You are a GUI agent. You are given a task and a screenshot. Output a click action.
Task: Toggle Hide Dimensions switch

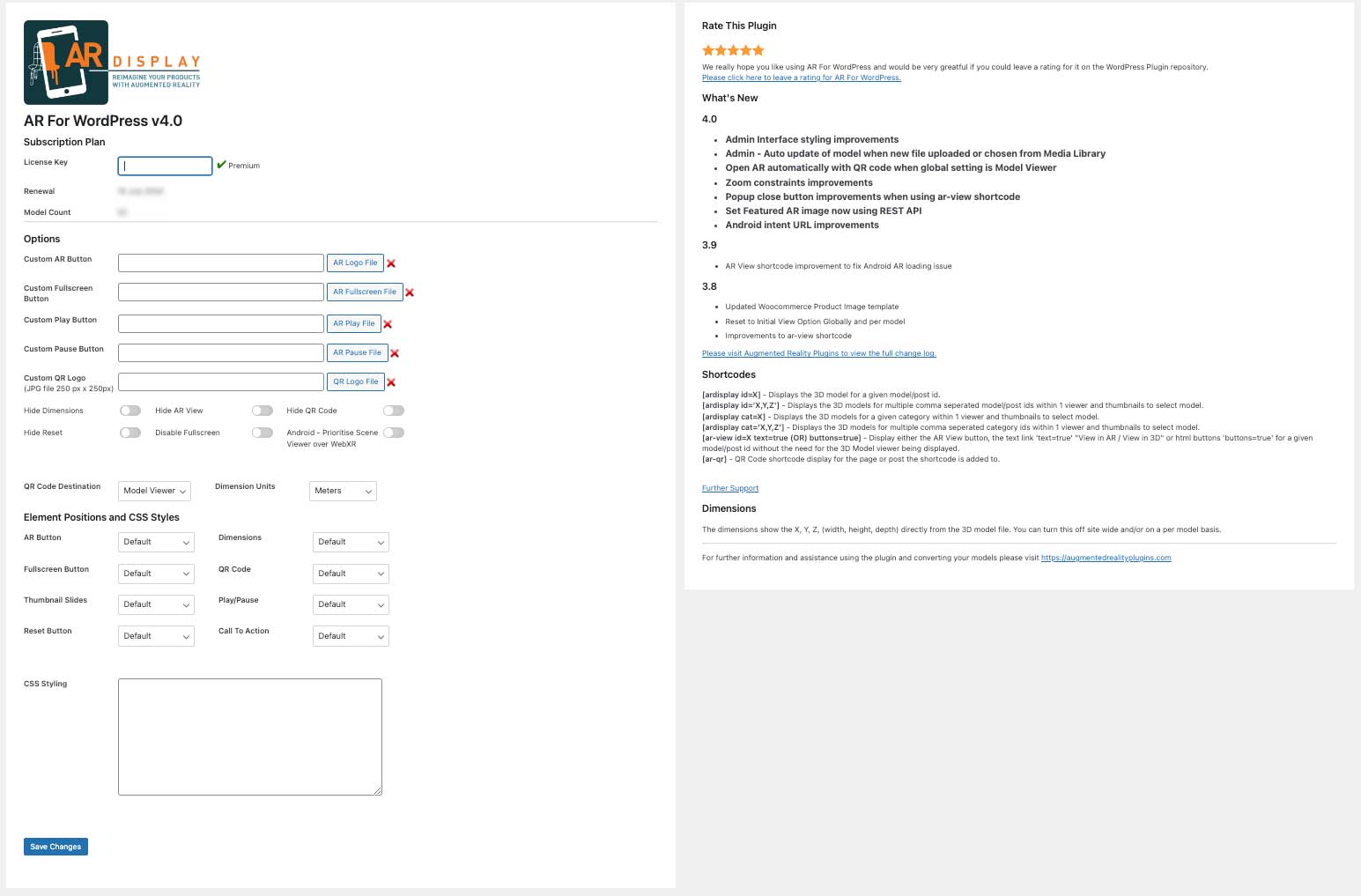pos(130,411)
